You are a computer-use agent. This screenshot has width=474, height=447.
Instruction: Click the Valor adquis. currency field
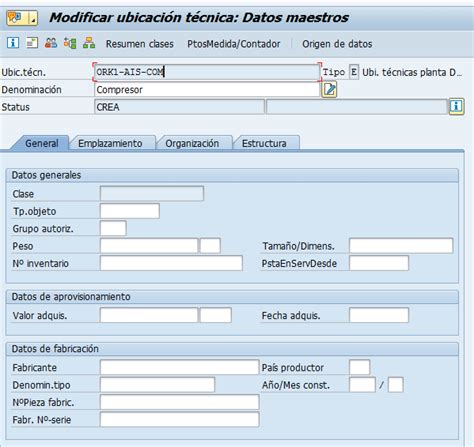pyautogui.click(x=216, y=315)
